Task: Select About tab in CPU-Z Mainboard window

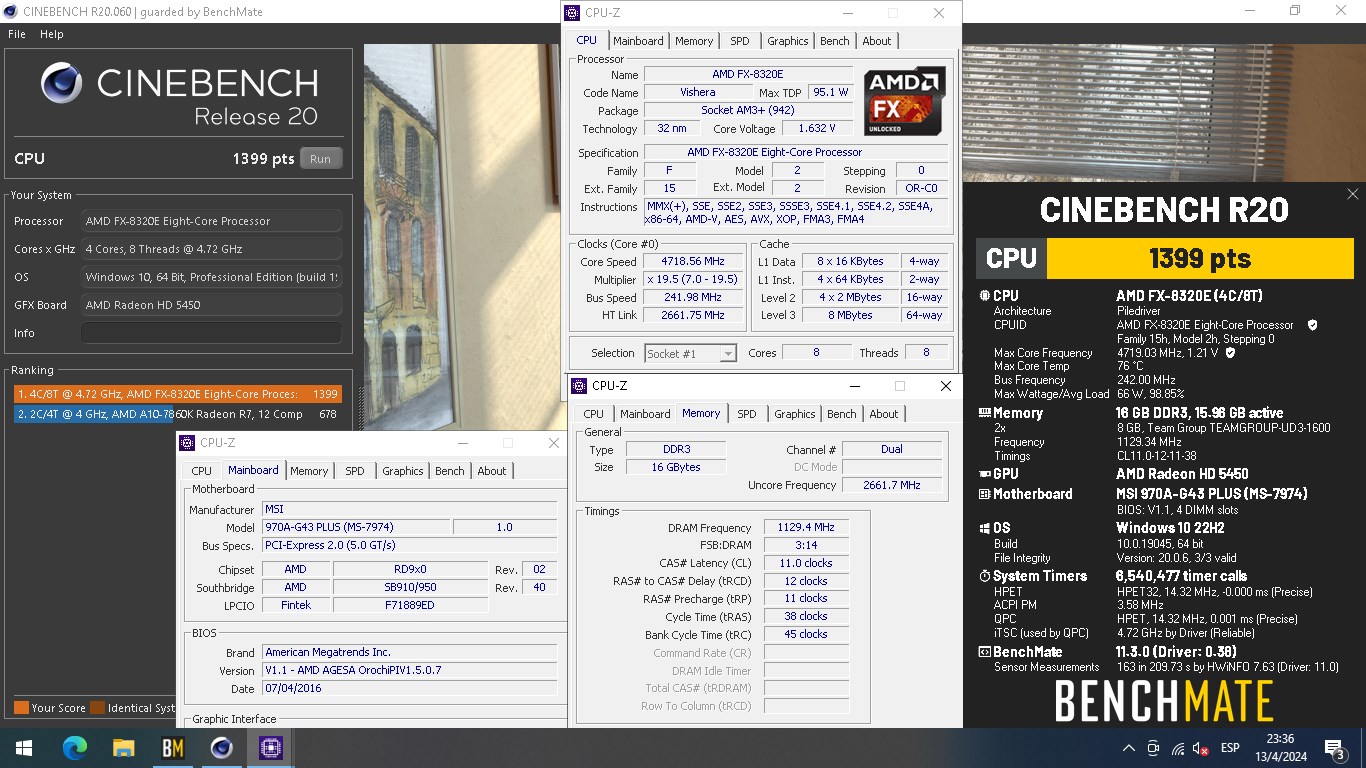Action: click(492, 471)
